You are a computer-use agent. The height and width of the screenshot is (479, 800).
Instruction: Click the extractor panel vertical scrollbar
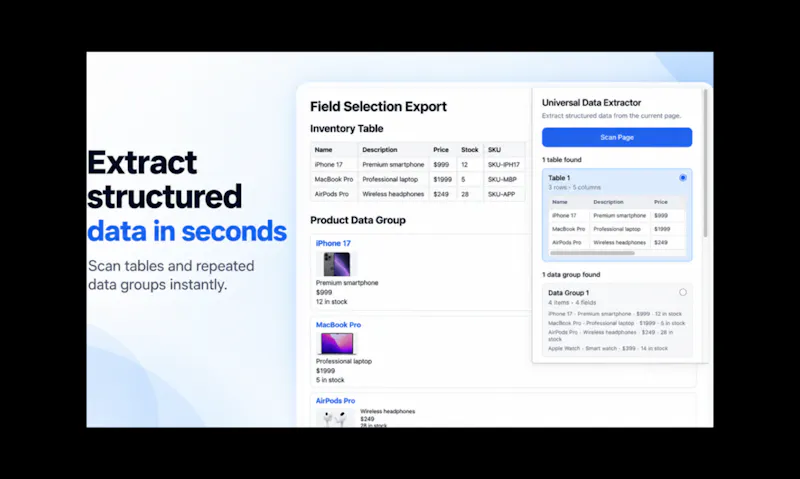[706, 163]
